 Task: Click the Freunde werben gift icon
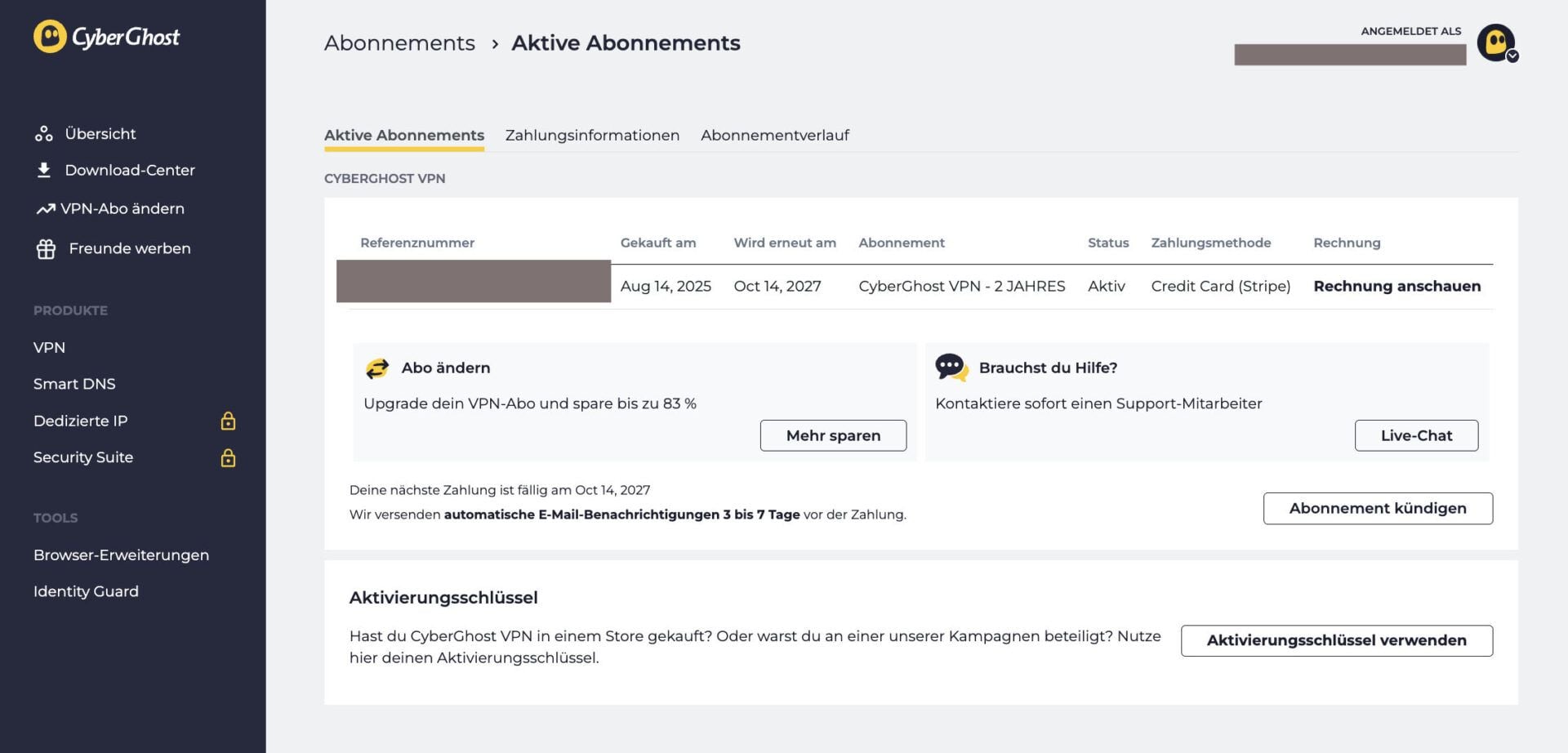click(x=46, y=249)
